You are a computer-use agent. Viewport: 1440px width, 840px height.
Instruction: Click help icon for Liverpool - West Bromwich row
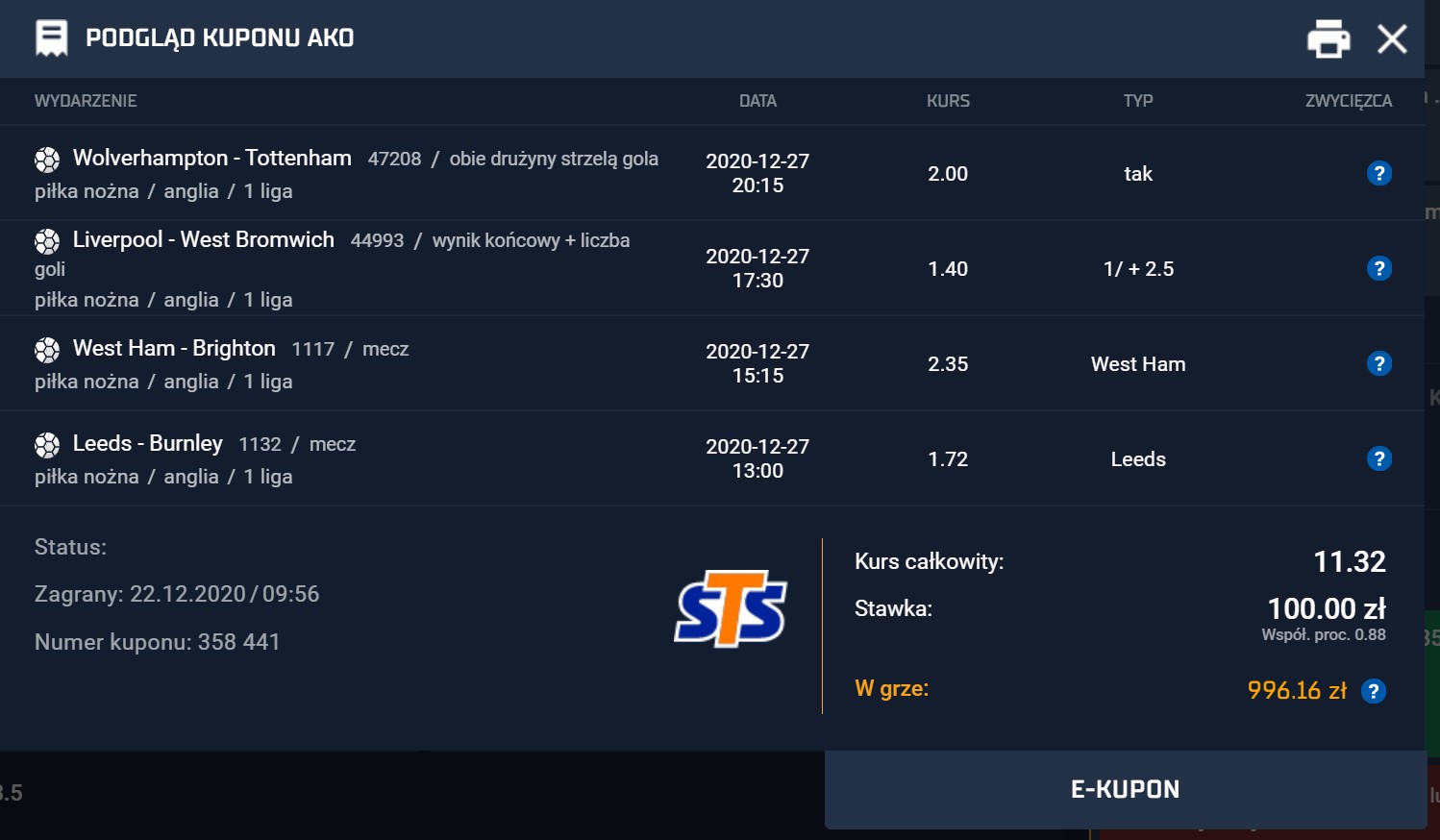[x=1378, y=268]
